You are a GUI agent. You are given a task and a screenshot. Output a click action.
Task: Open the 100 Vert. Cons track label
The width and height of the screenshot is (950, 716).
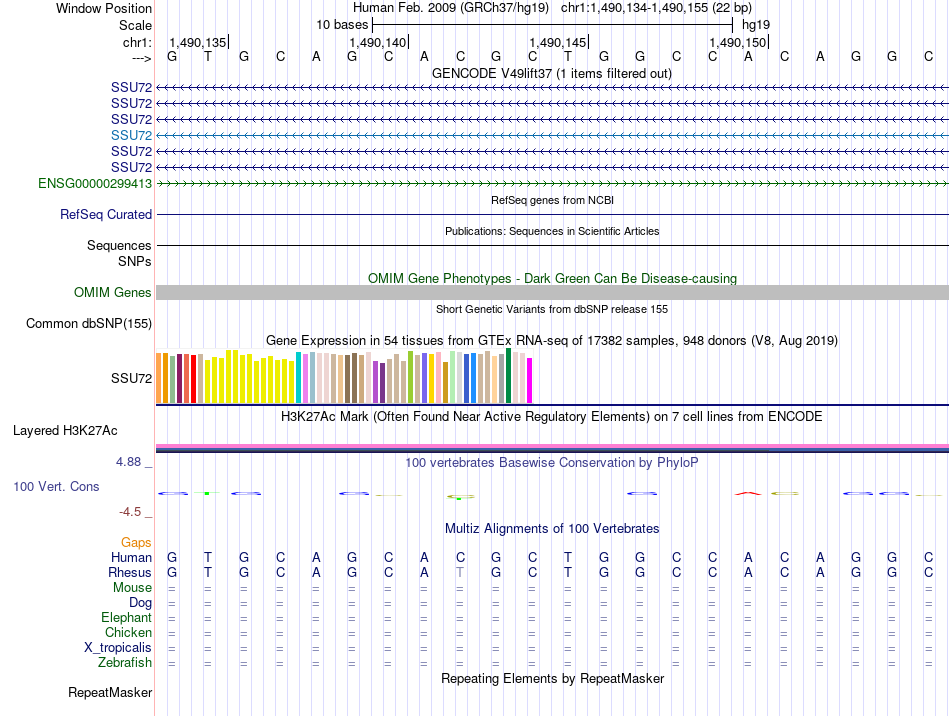coord(56,486)
